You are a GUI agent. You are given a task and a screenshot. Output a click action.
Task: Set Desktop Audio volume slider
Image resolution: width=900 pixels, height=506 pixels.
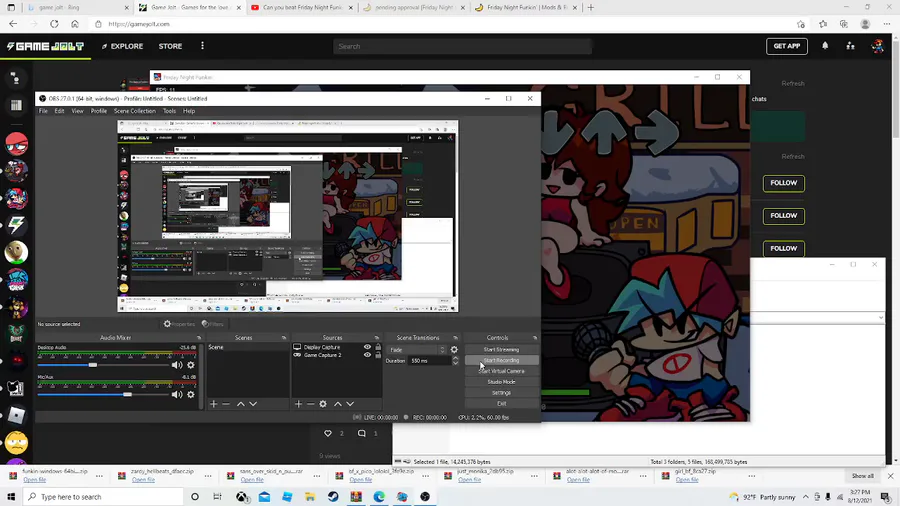(x=103, y=365)
